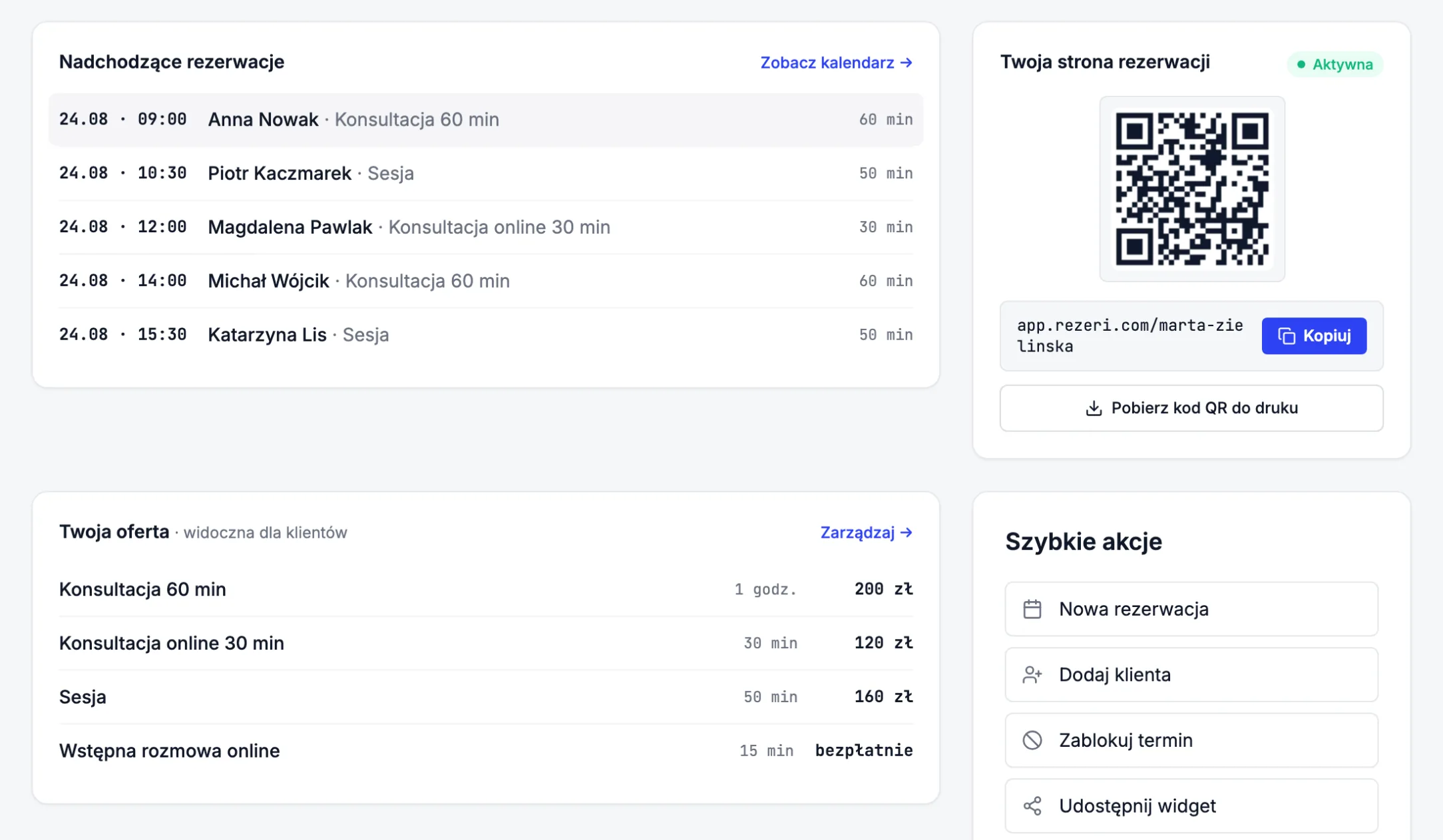1443x840 pixels.
Task: Click the 200 zł price
Action: coord(883,589)
